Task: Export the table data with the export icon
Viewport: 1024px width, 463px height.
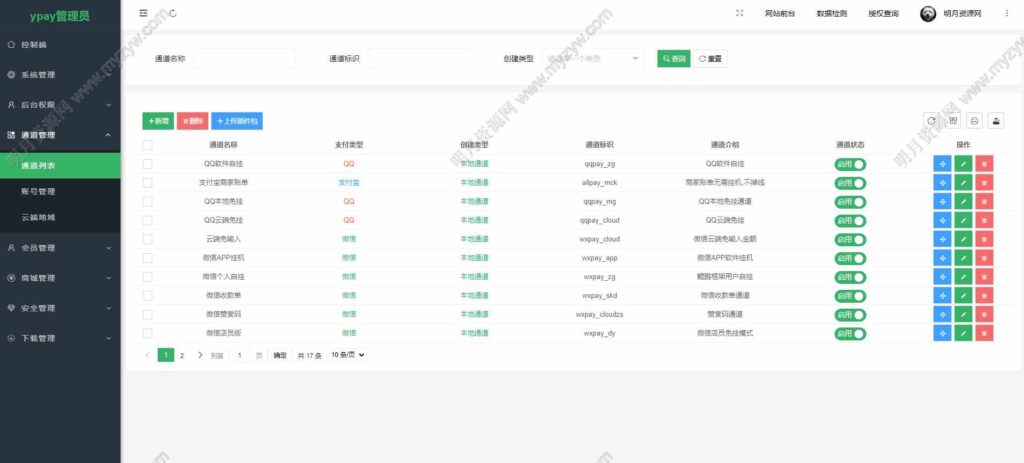Action: (996, 120)
